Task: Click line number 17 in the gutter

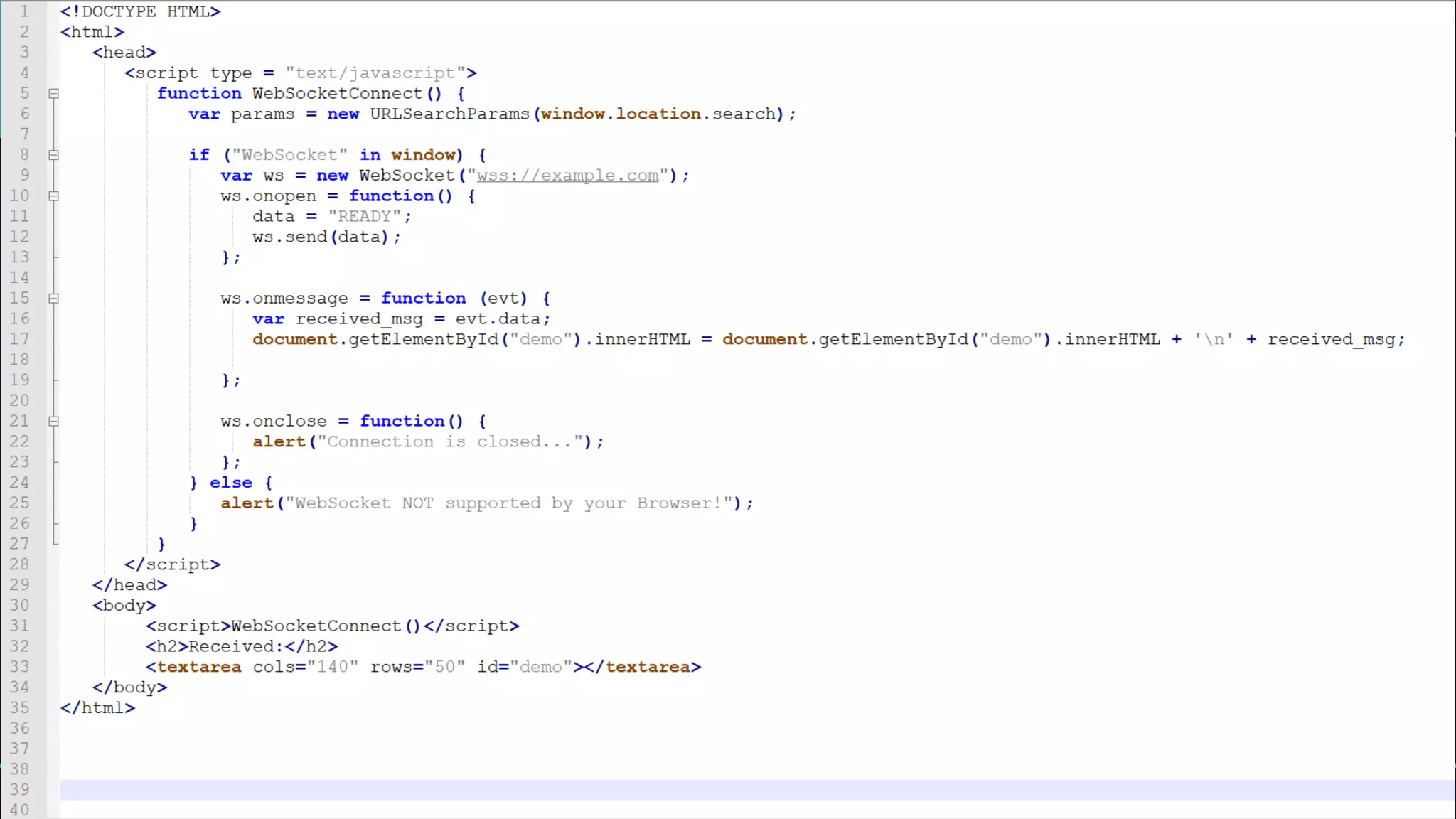Action: tap(19, 339)
